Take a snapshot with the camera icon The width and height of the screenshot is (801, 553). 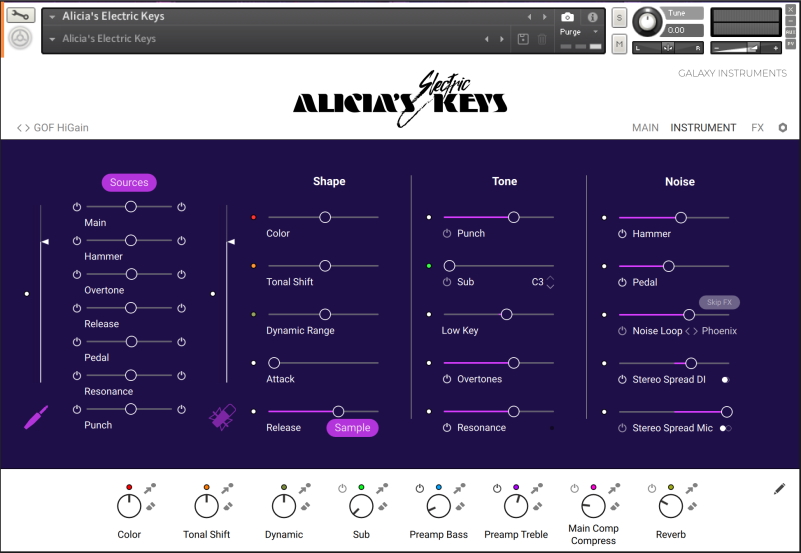pyautogui.click(x=568, y=17)
